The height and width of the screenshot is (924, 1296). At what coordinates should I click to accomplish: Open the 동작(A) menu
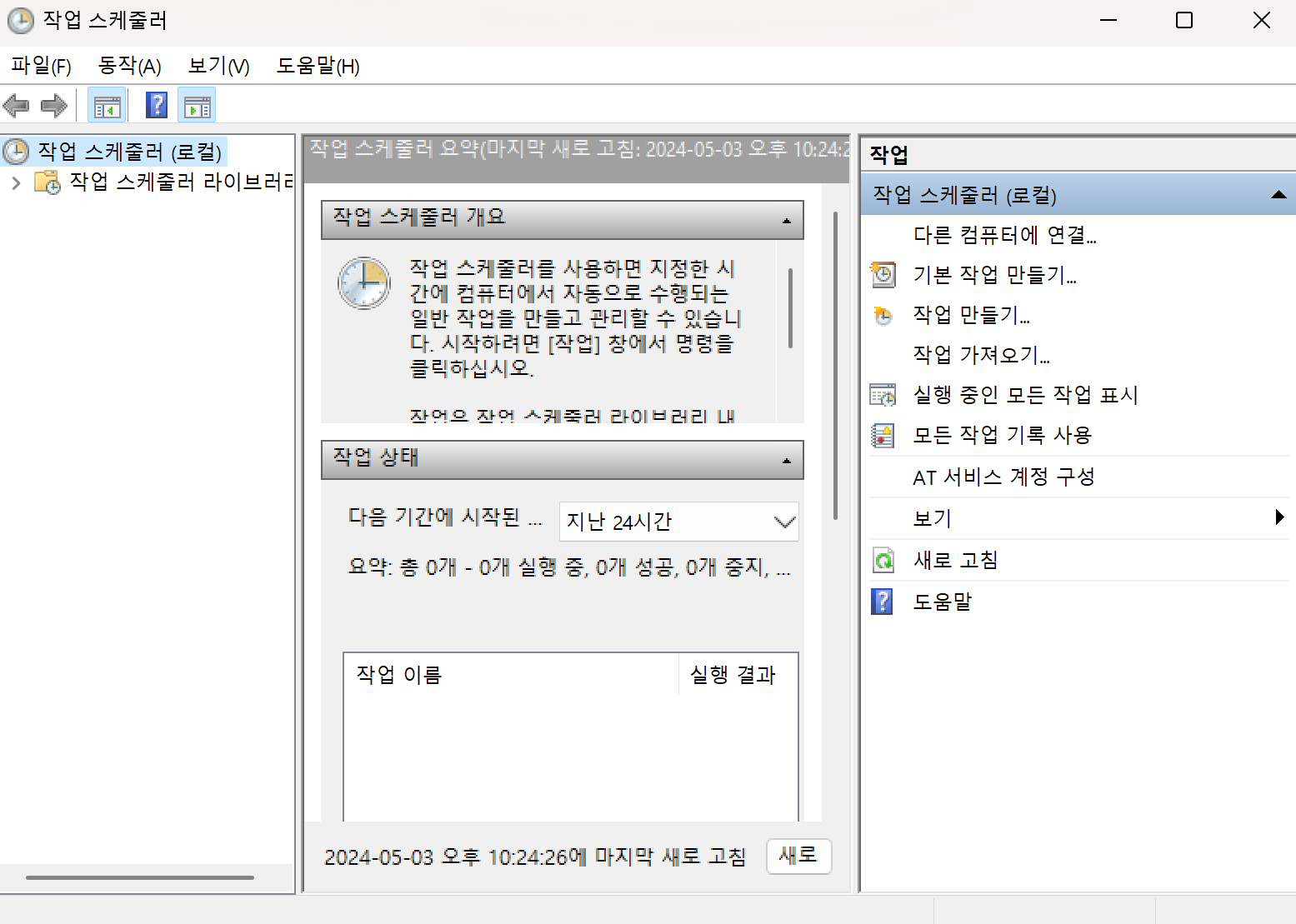point(129,66)
